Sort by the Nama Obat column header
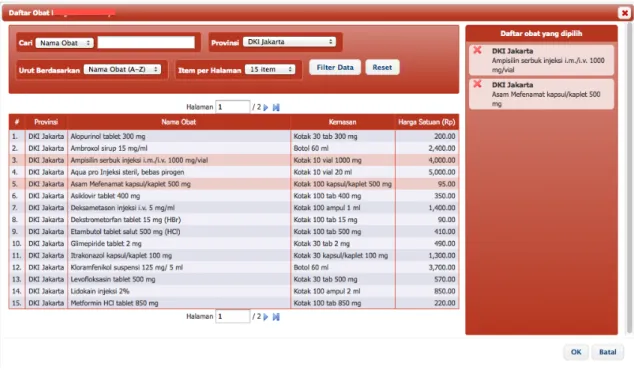The height and width of the screenshot is (370, 634). [179, 122]
